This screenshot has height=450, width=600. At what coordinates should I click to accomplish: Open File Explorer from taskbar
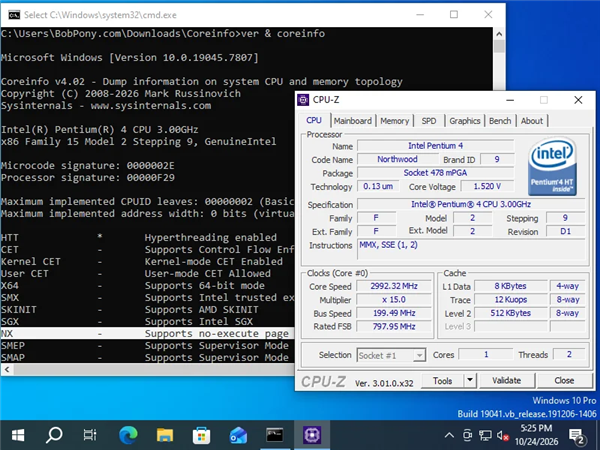(165, 435)
